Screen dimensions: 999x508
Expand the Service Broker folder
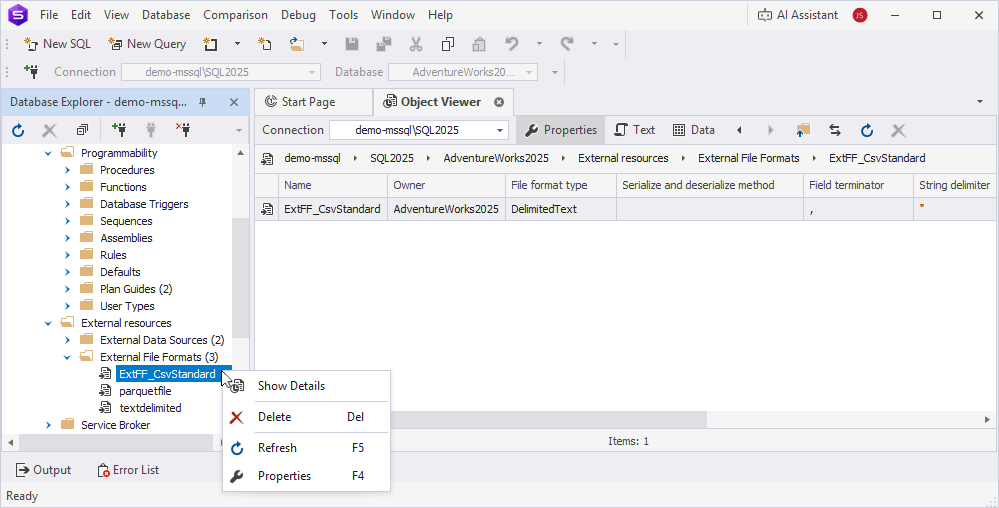click(48, 425)
